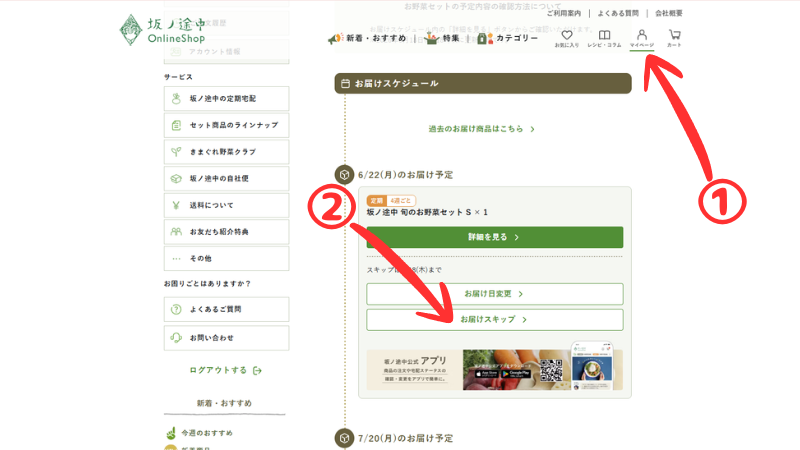Image resolution: width=800 pixels, height=450 pixels.
Task: Click the ellipsis icon of その他
Action: [176, 259]
